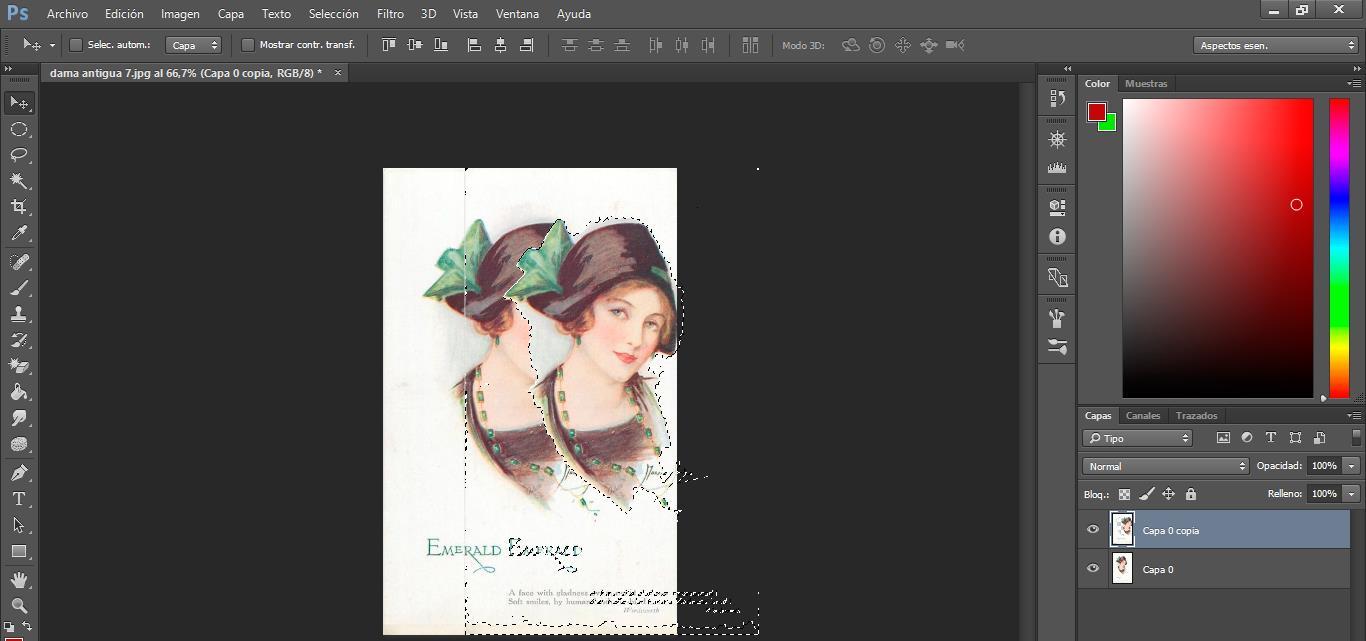Open the Capa auto-select dropdown

point(193,45)
